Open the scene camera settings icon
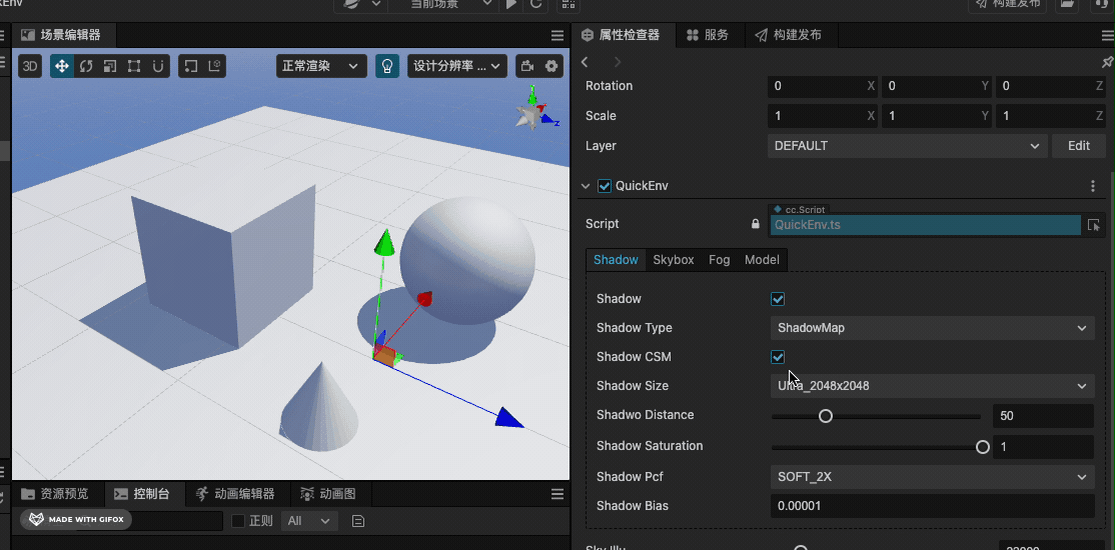 tap(528, 66)
